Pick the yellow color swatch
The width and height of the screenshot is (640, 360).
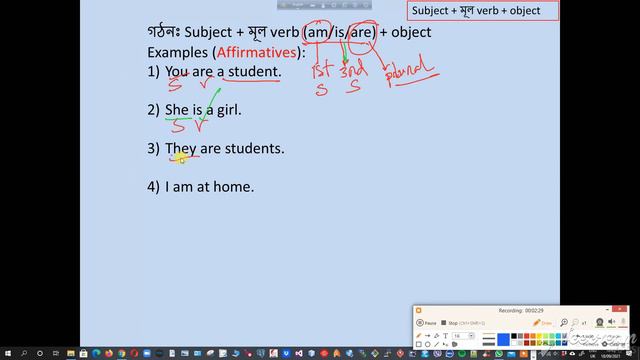click(x=539, y=336)
